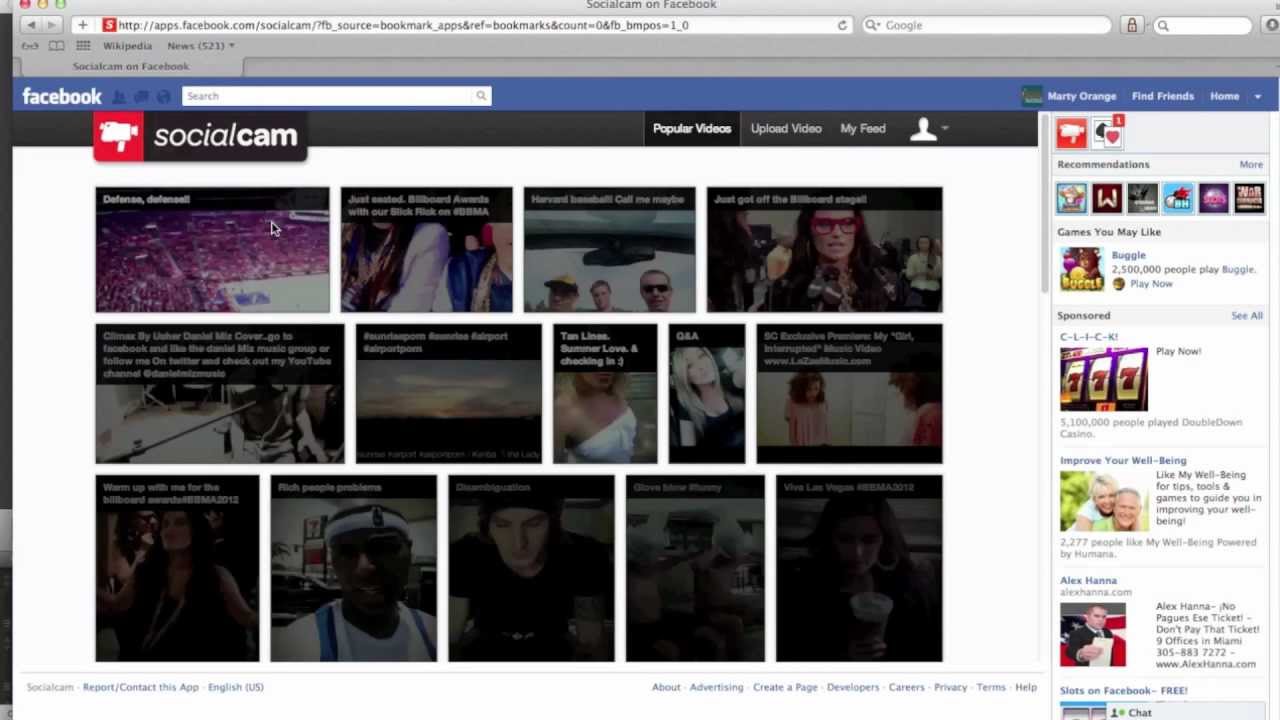The image size is (1280, 720).
Task: Open the BH recommended app icon
Action: (1178, 198)
